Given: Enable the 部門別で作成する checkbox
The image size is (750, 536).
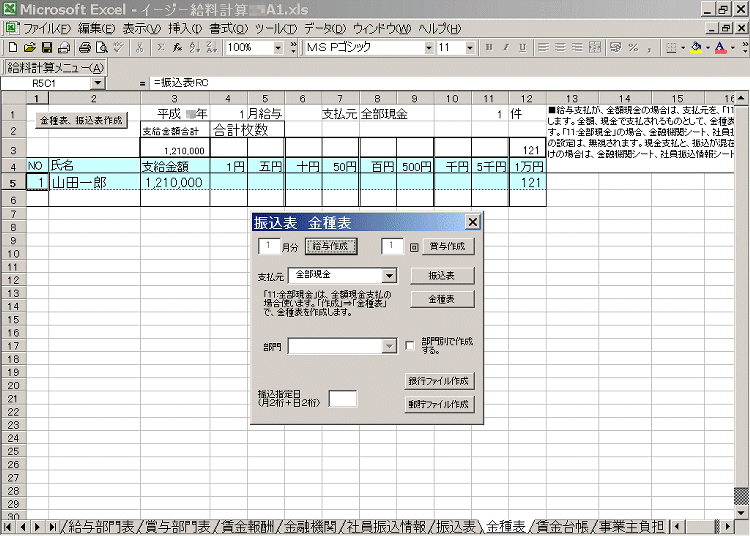Looking at the screenshot, I should 410,346.
